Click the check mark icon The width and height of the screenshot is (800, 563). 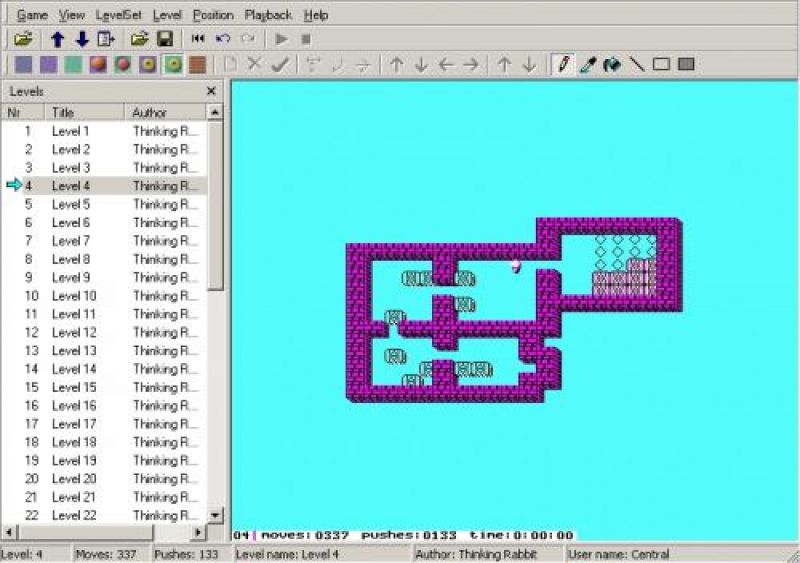(x=280, y=65)
